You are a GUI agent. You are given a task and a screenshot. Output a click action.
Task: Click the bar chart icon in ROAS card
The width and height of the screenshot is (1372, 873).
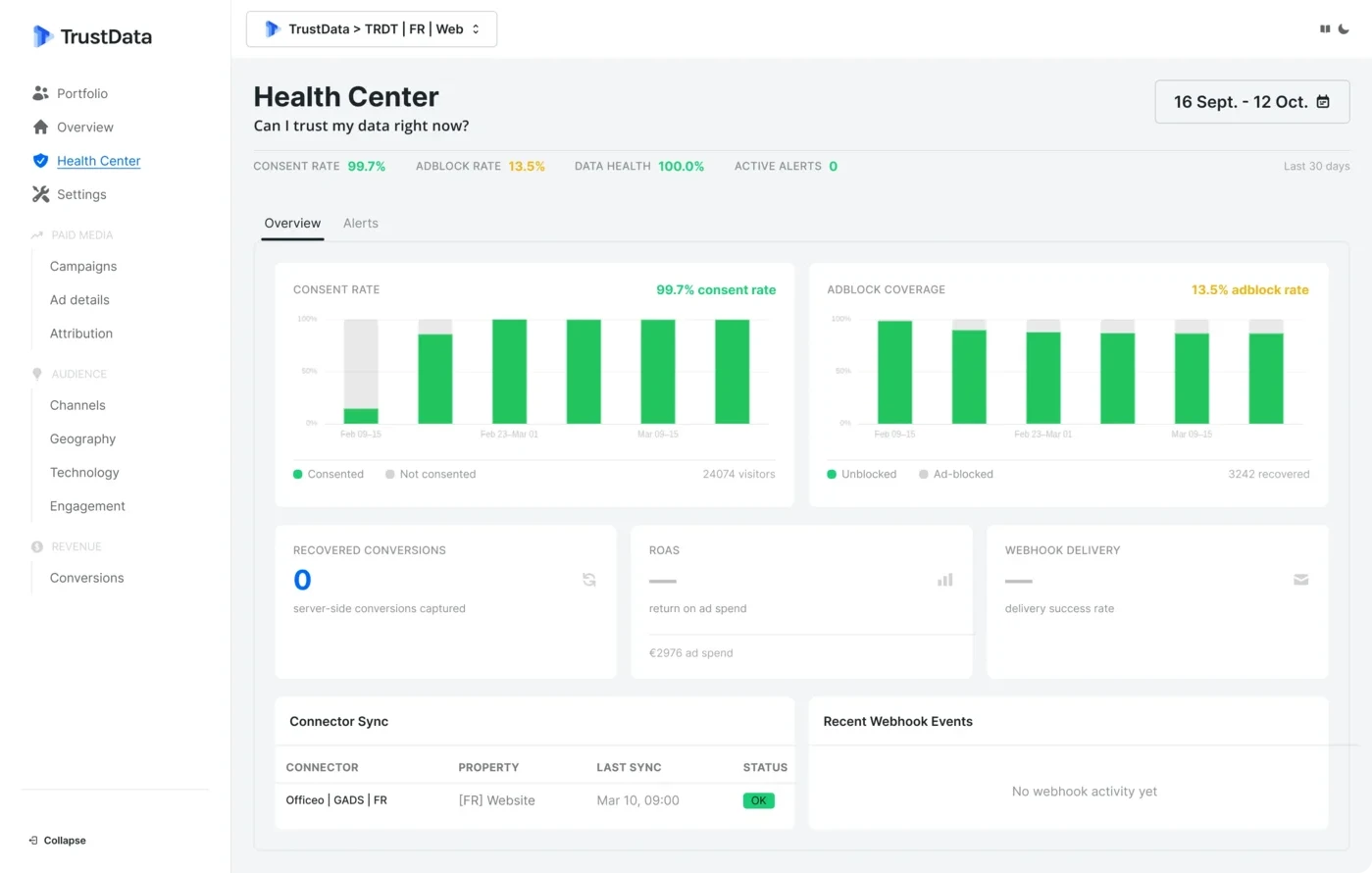click(x=944, y=580)
